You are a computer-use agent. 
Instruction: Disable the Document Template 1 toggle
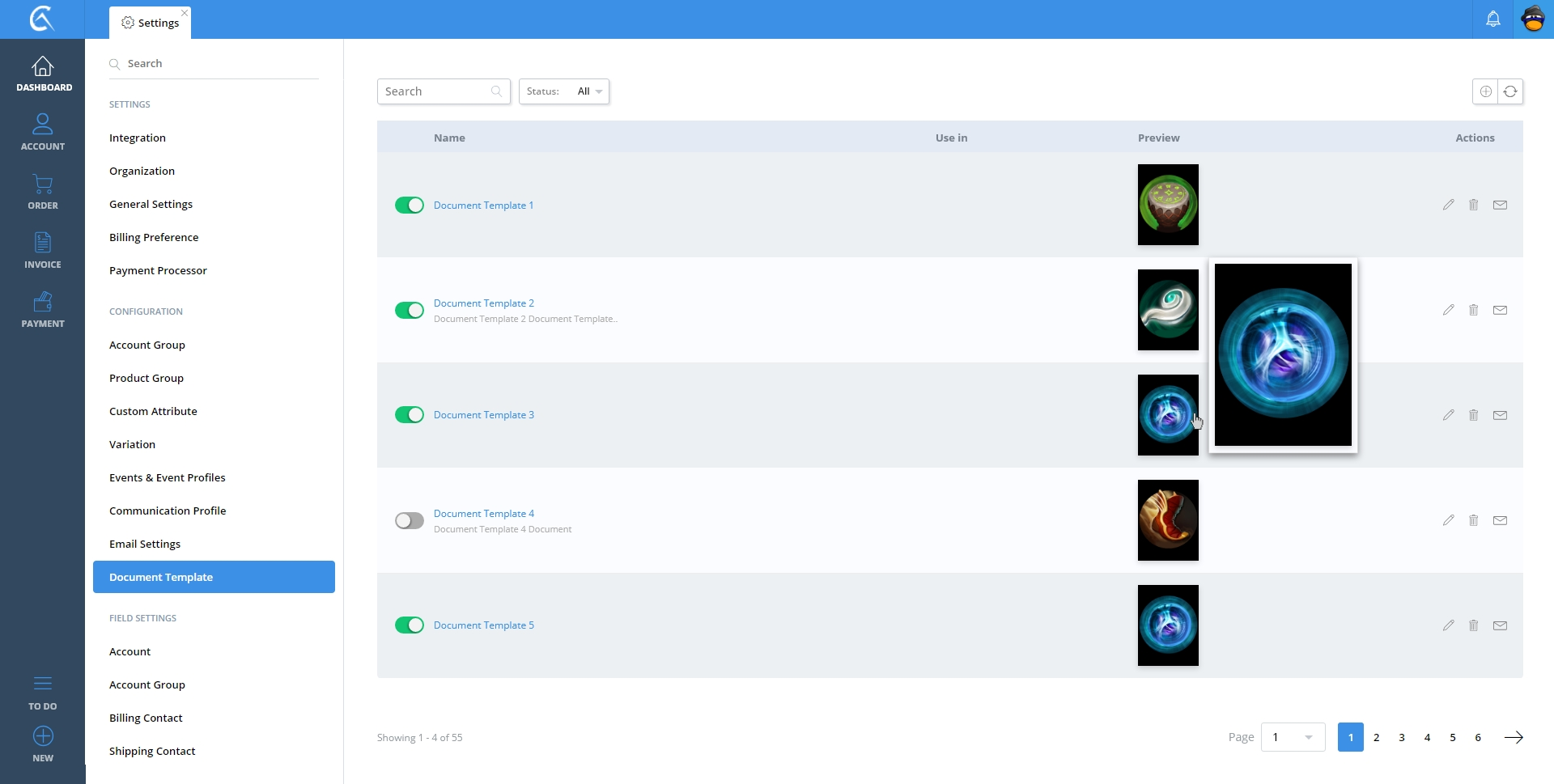[410, 206]
